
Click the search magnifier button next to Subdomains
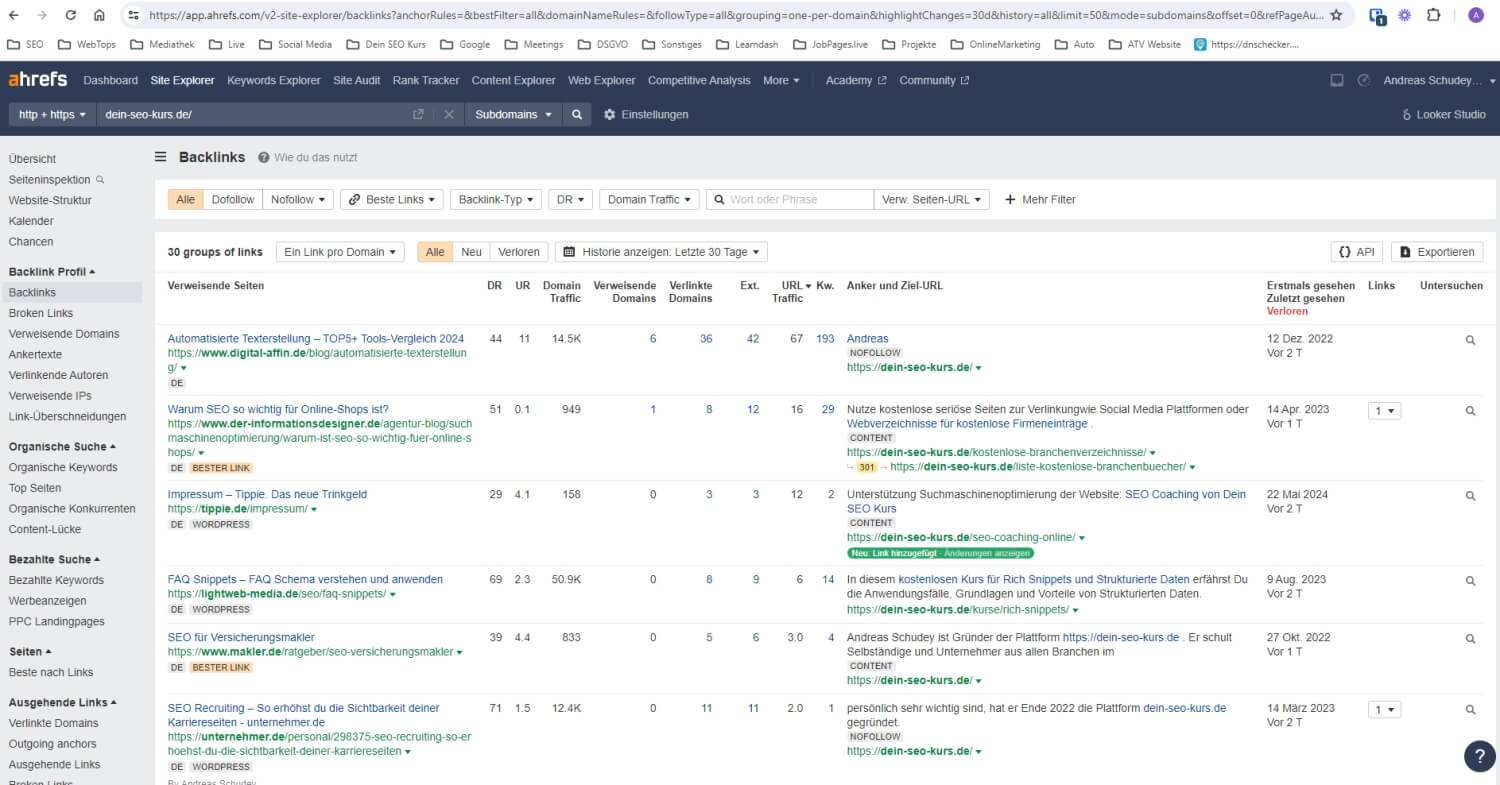click(576, 115)
